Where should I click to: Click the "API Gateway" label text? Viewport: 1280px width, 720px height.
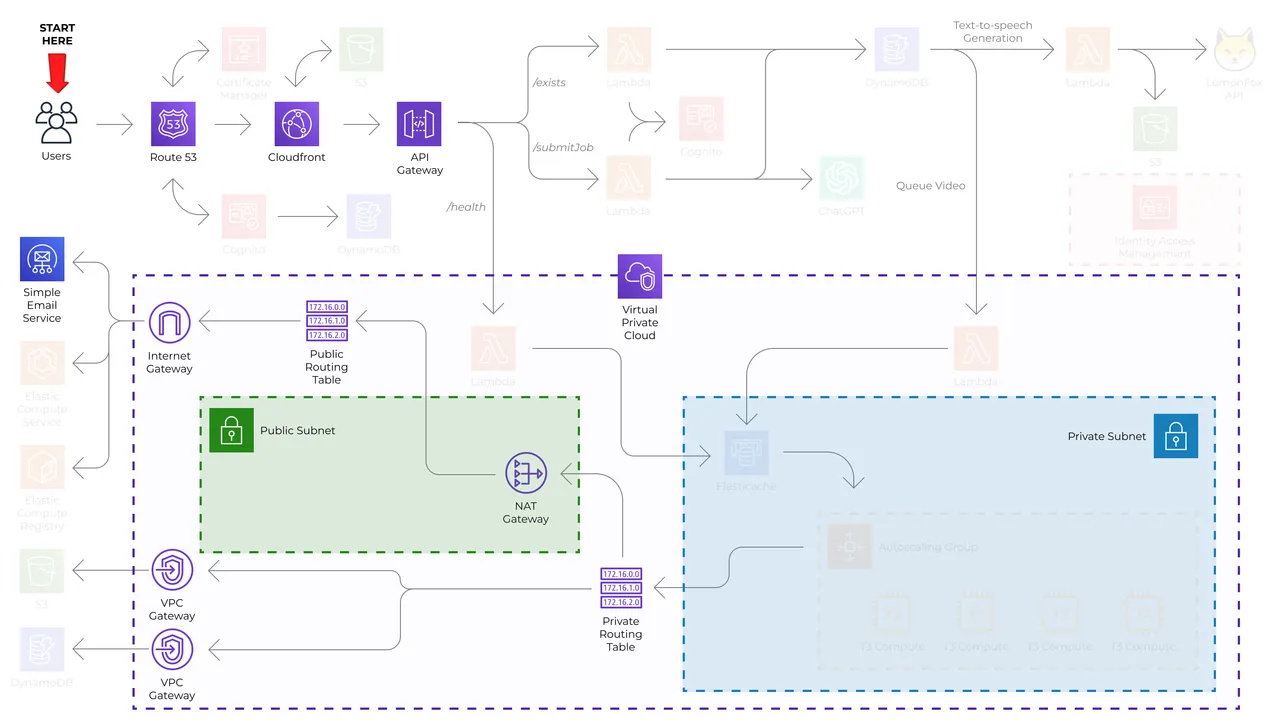pyautogui.click(x=420, y=164)
